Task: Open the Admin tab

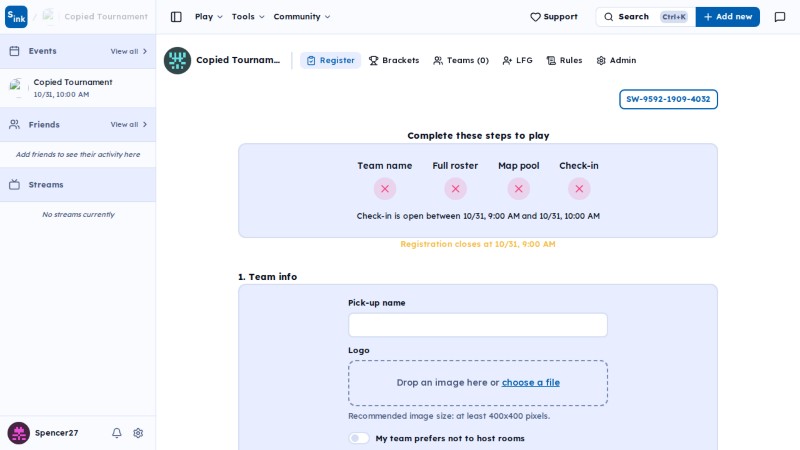Action: click(x=616, y=60)
